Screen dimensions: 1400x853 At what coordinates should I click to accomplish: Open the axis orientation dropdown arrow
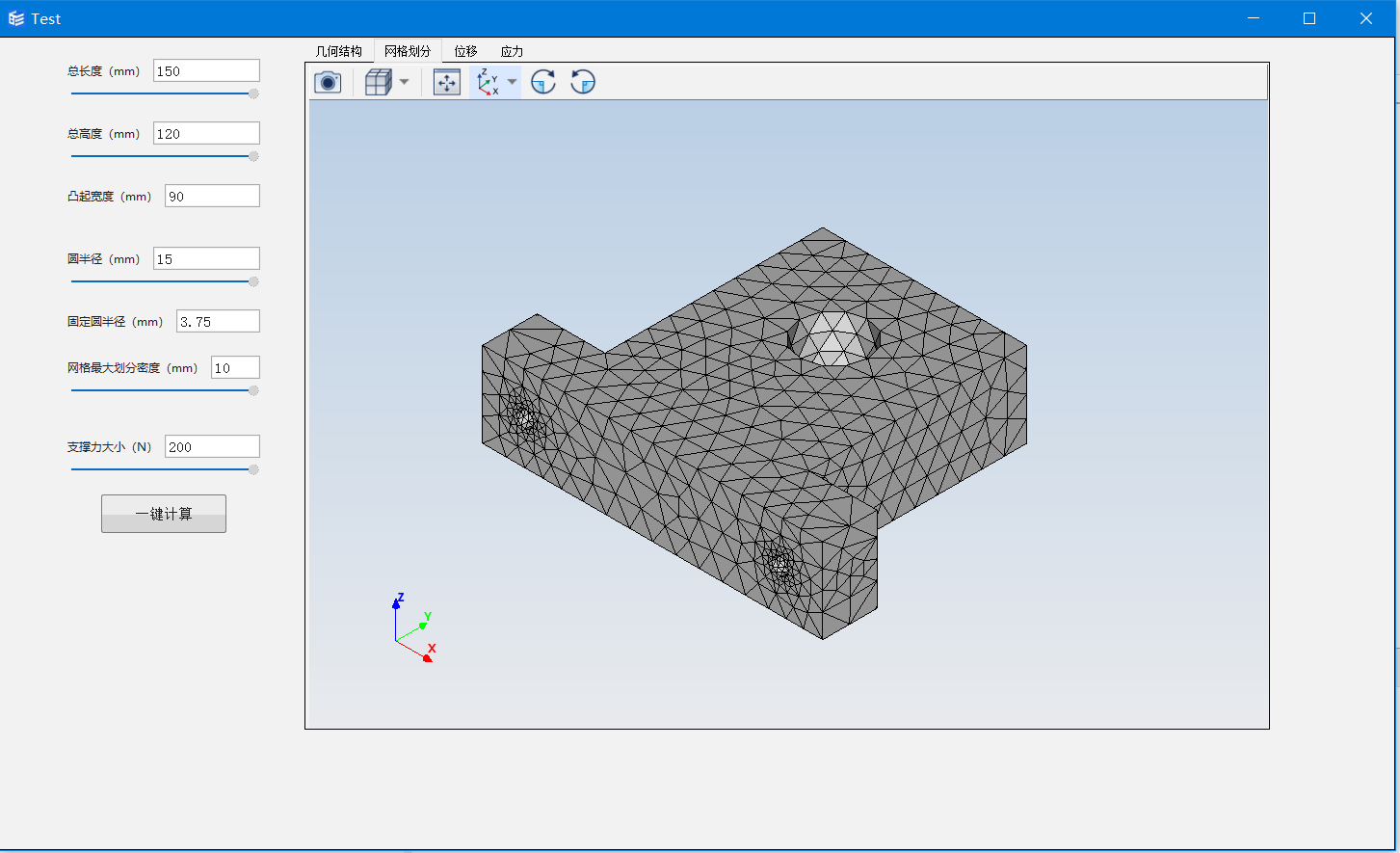[512, 82]
